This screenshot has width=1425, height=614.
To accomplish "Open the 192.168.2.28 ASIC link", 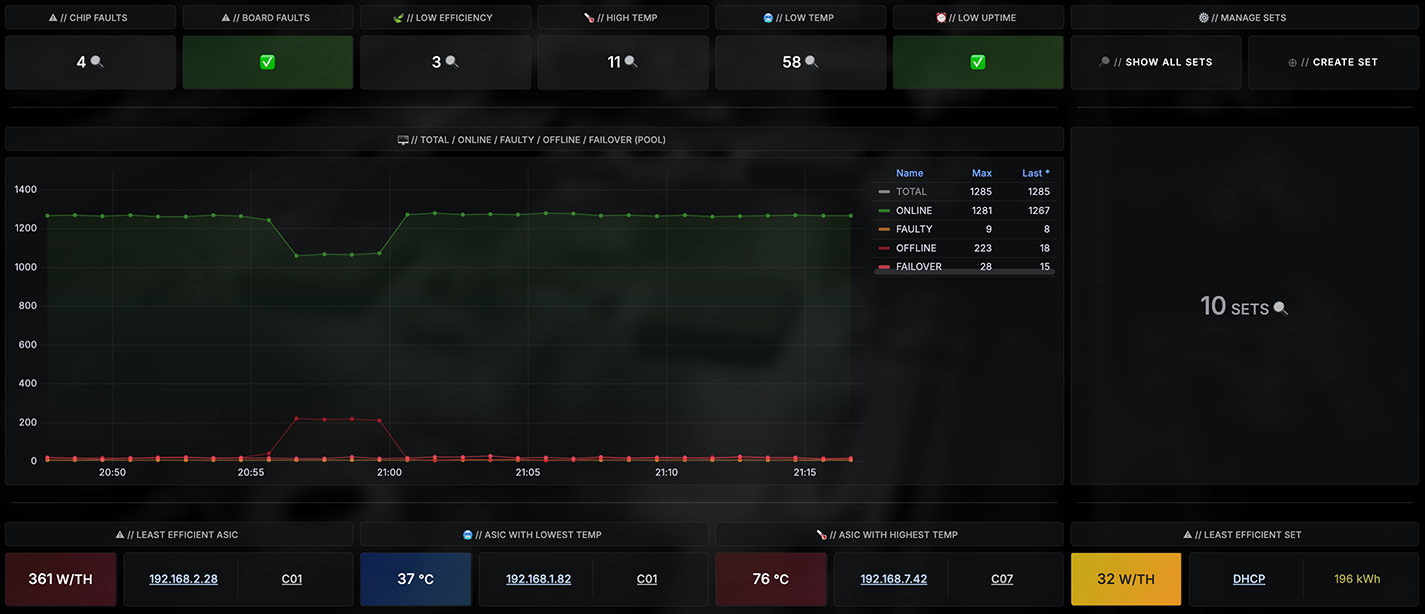I will pos(183,579).
